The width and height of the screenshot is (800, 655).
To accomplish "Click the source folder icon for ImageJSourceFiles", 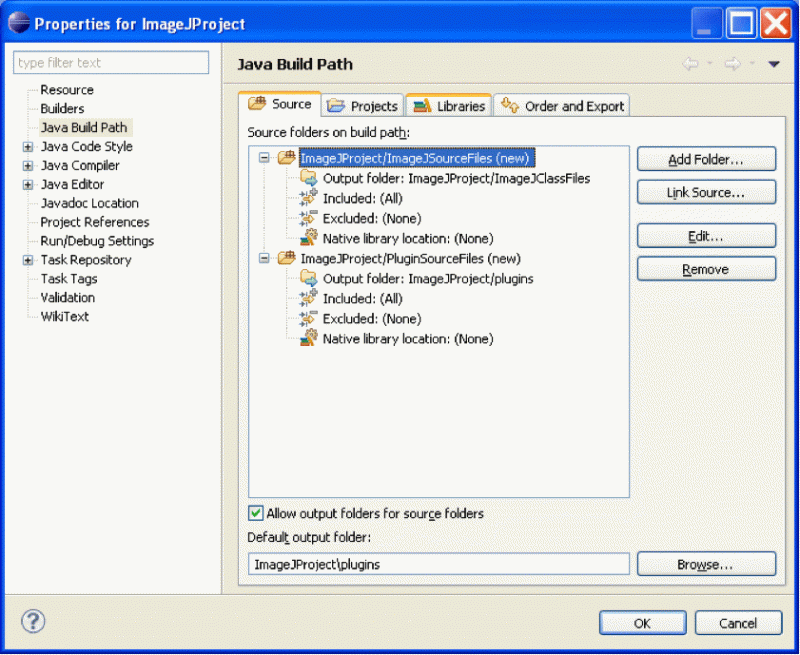I will (x=287, y=158).
